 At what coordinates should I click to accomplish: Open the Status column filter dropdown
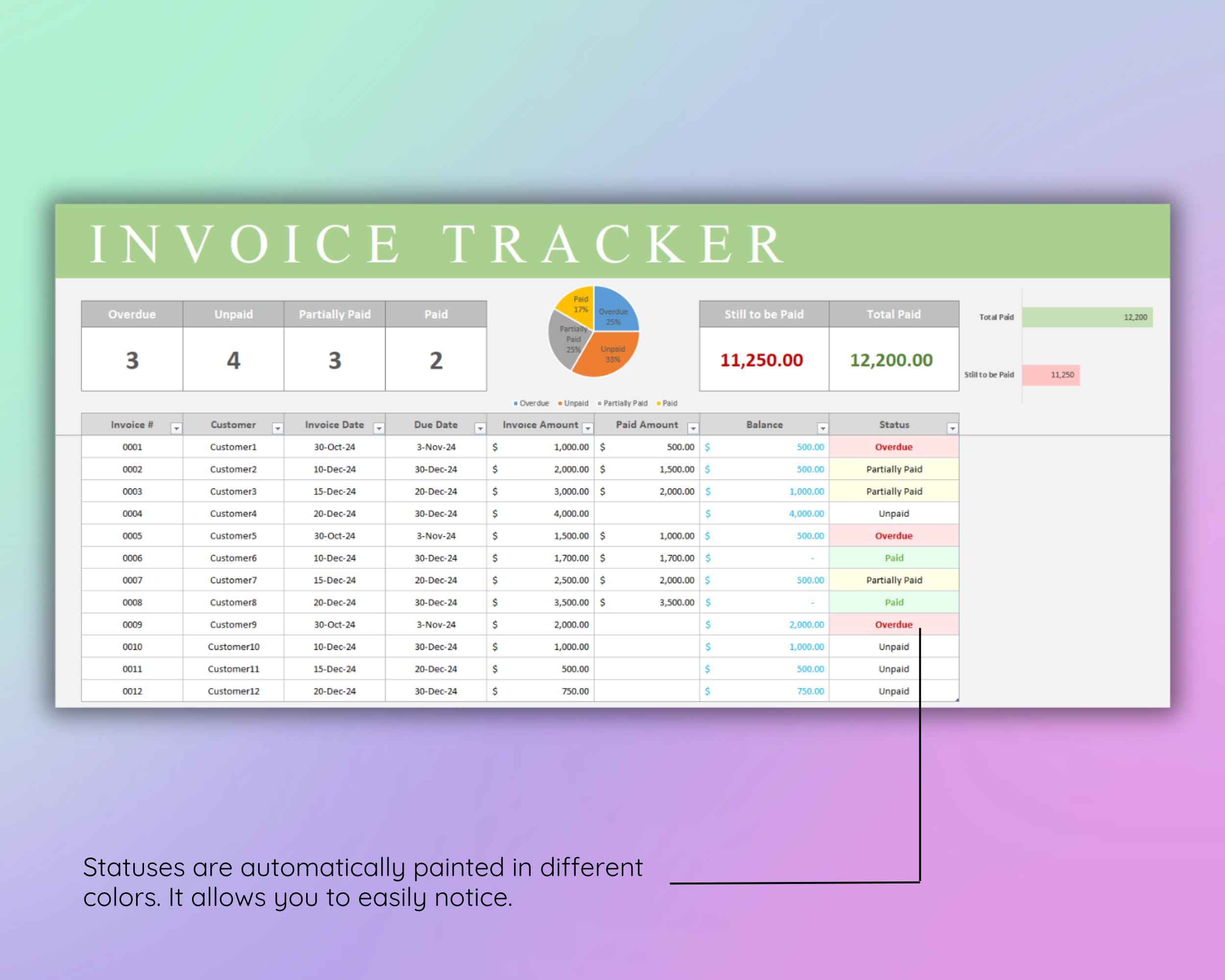pos(952,428)
